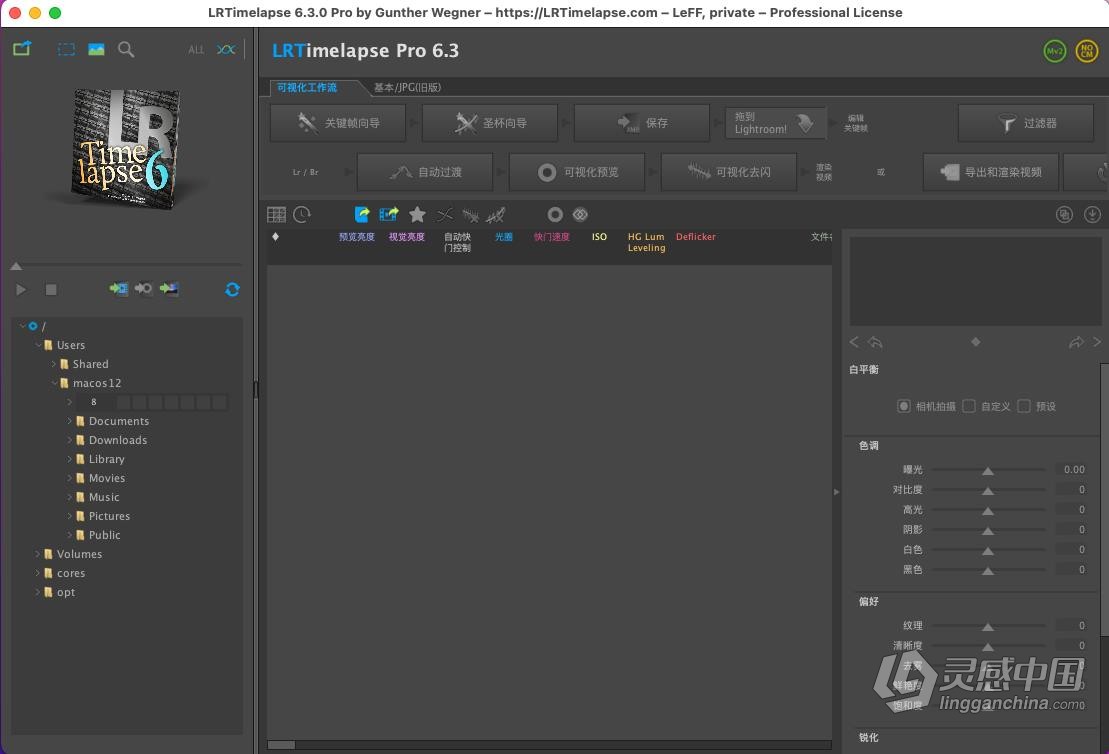Enable the 预设 white balance option

1024,406
